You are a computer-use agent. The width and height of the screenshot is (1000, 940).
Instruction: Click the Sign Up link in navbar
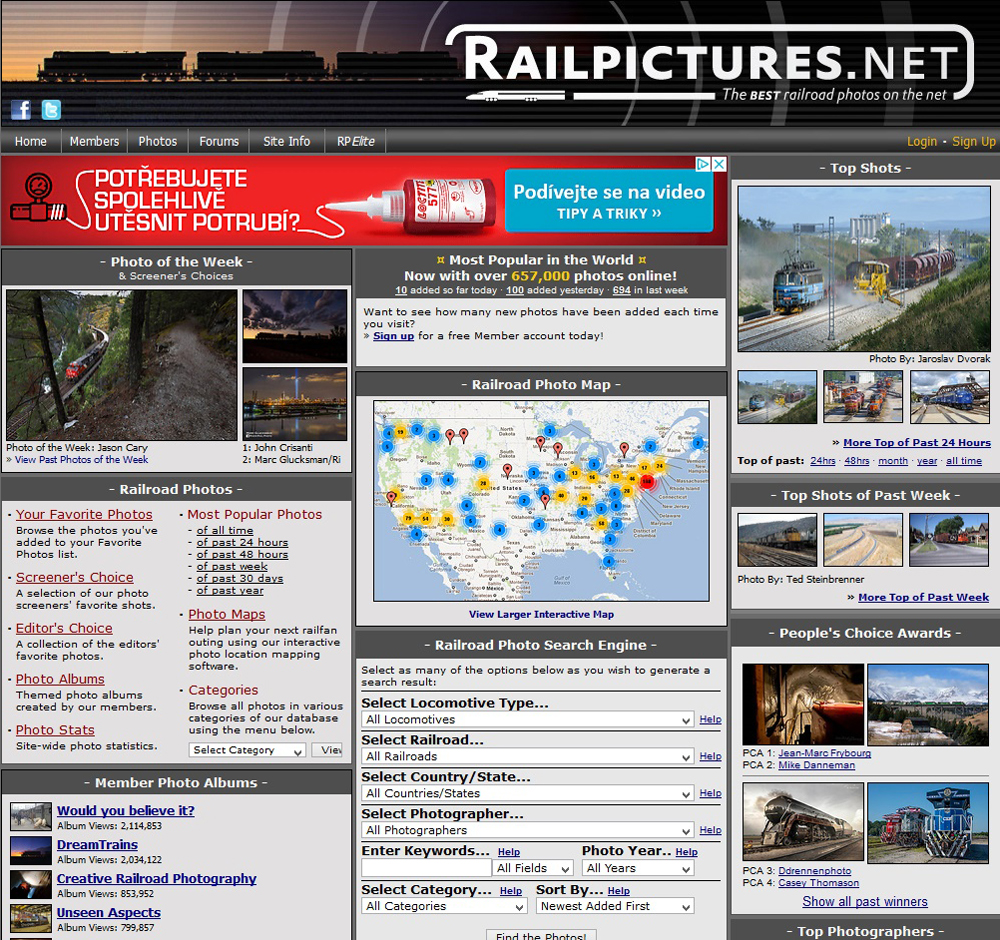coord(973,142)
